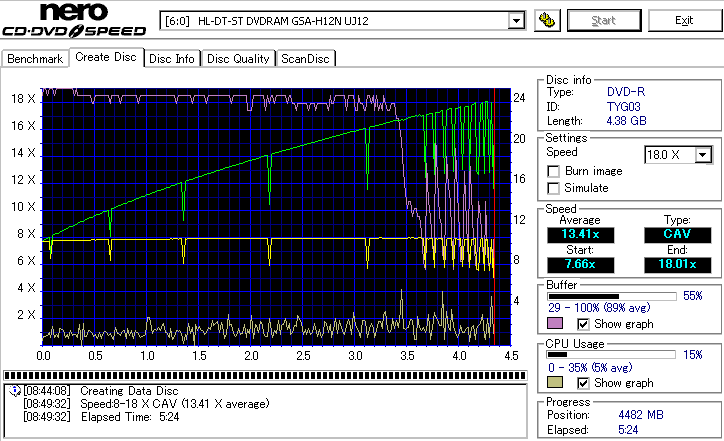The width and height of the screenshot is (724, 441).
Task: Click the Average speed 13.41x readout
Action: click(x=581, y=235)
